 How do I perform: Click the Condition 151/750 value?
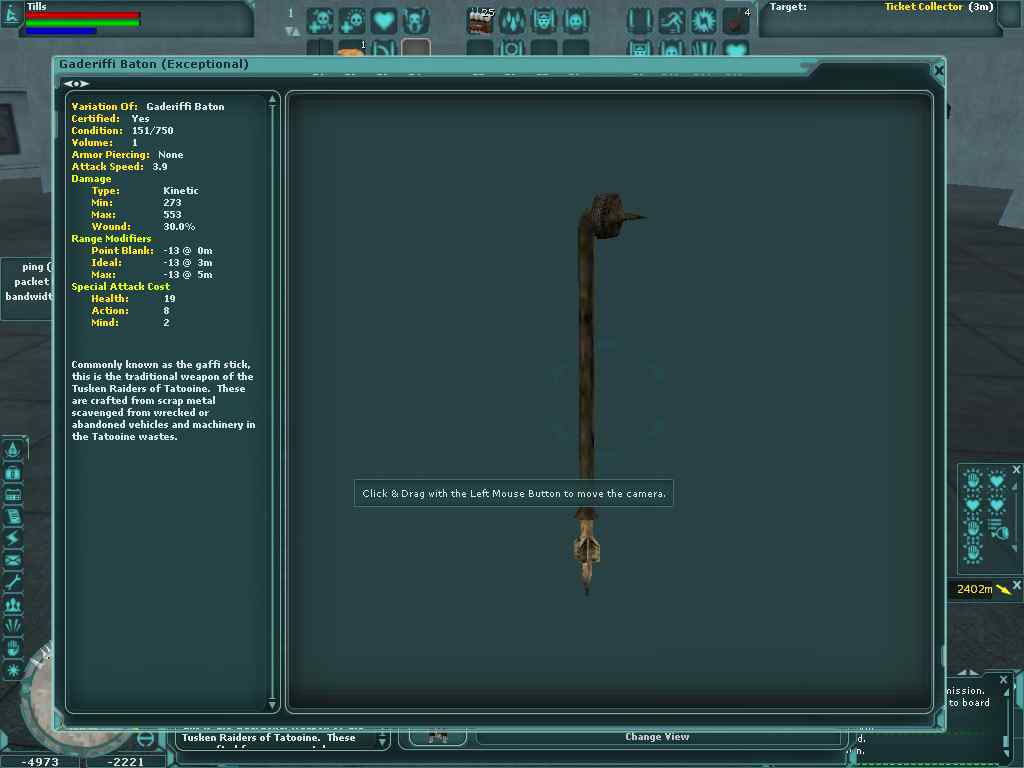tap(153, 131)
